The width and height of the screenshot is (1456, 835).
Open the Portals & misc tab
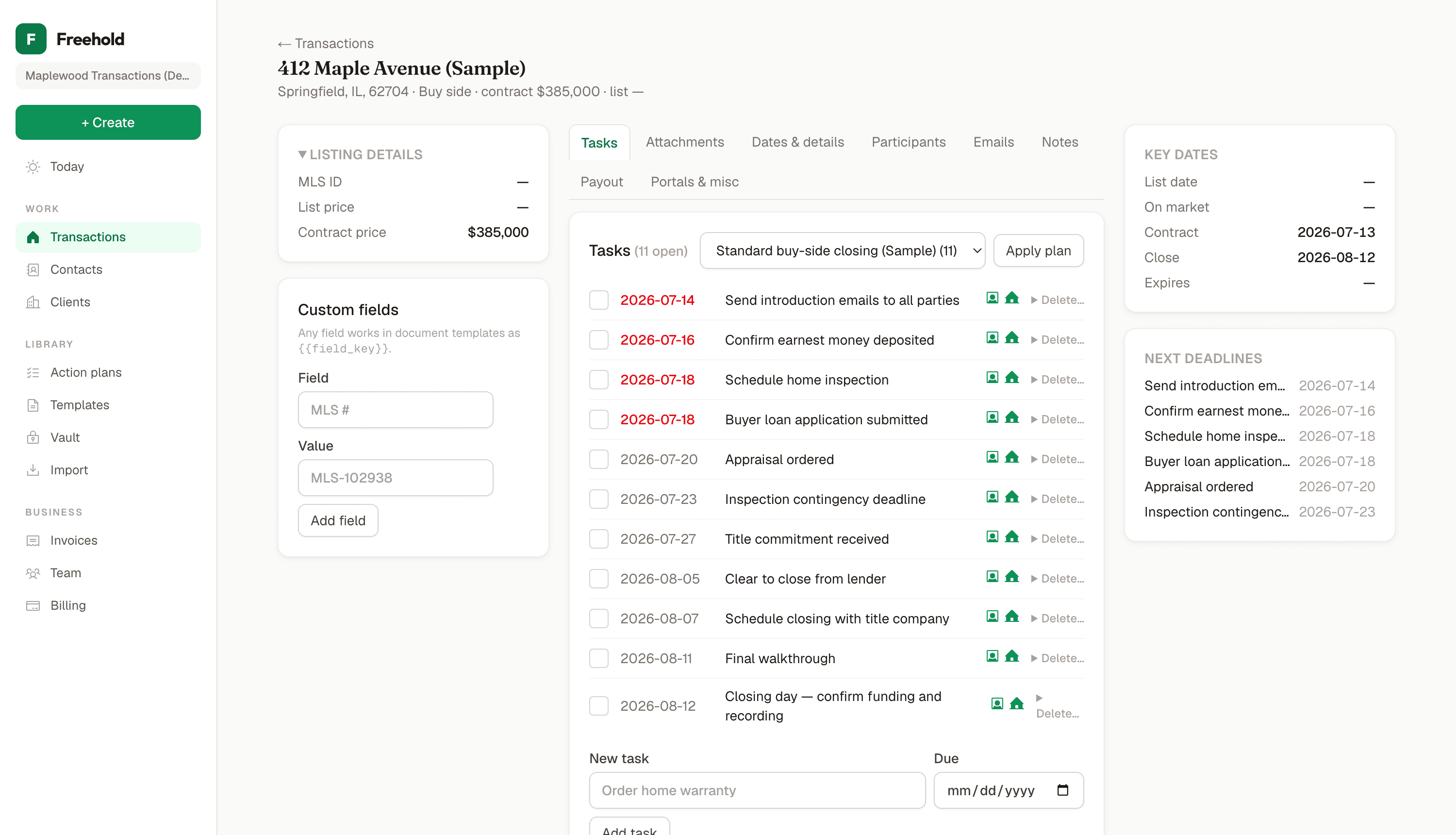[694, 182]
